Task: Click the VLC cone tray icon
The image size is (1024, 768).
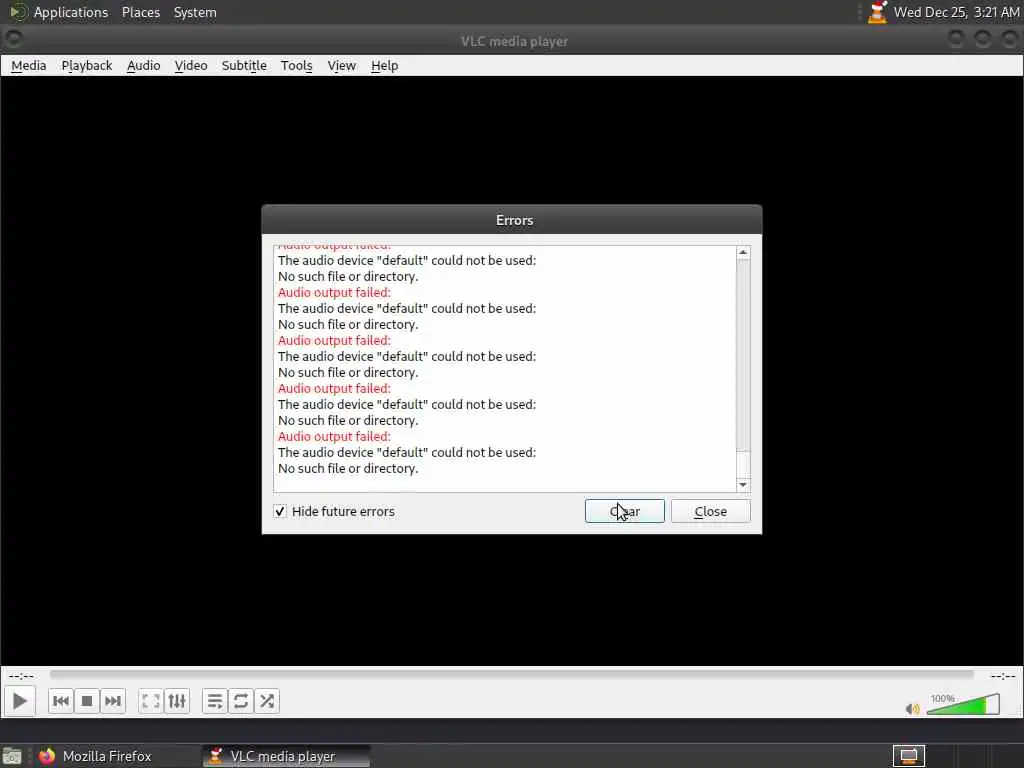Action: coord(878,12)
